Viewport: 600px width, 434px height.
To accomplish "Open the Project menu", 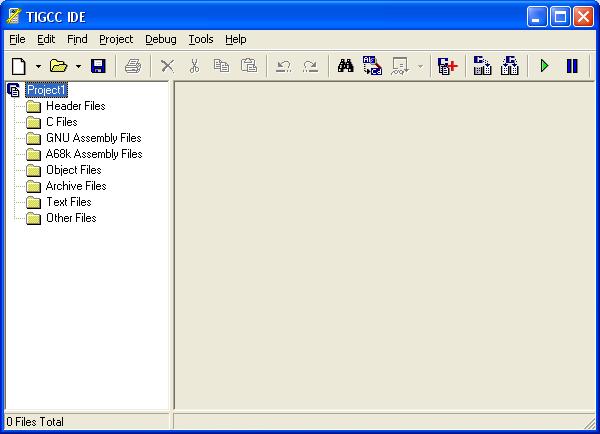I will [116, 39].
